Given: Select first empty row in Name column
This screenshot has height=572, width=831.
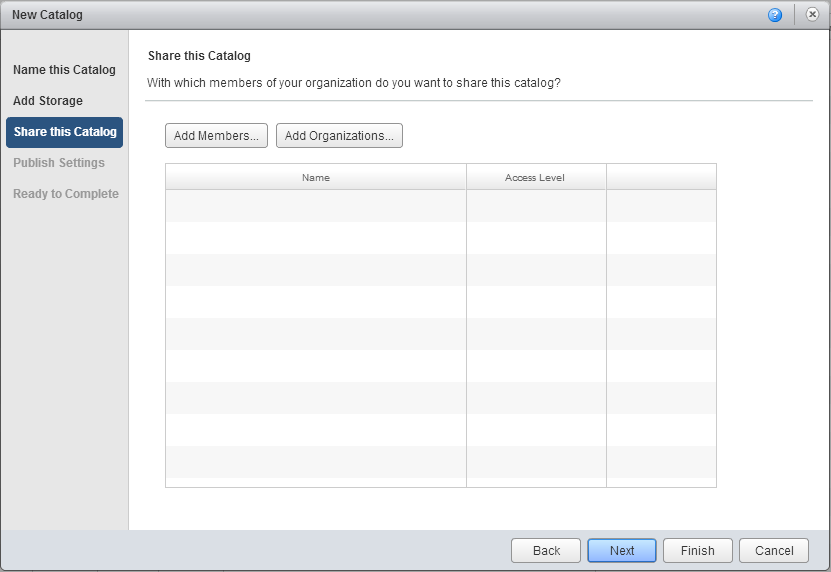Looking at the screenshot, I should pos(316,206).
